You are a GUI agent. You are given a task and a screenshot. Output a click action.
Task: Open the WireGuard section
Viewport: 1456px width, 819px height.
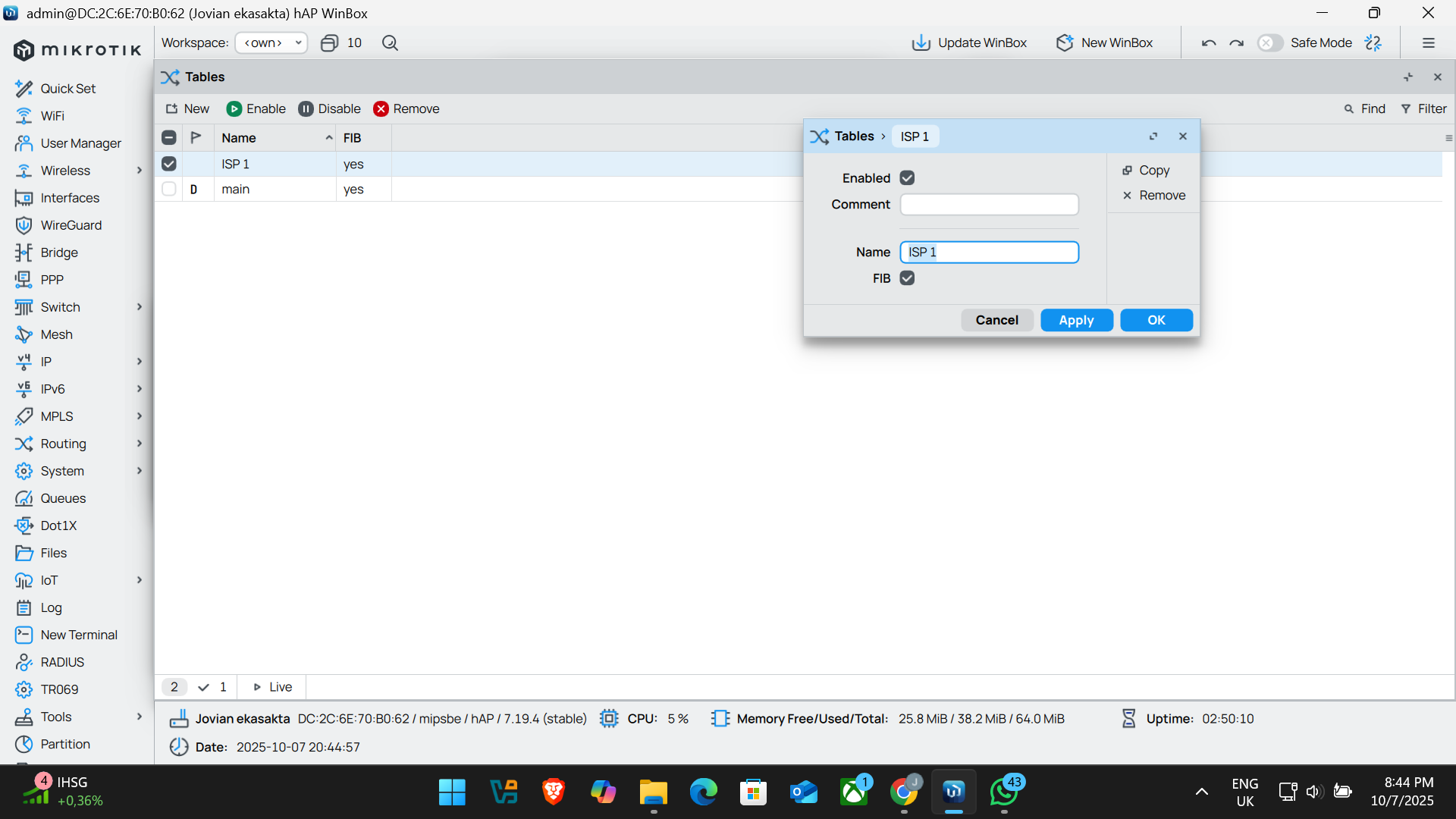pos(71,225)
